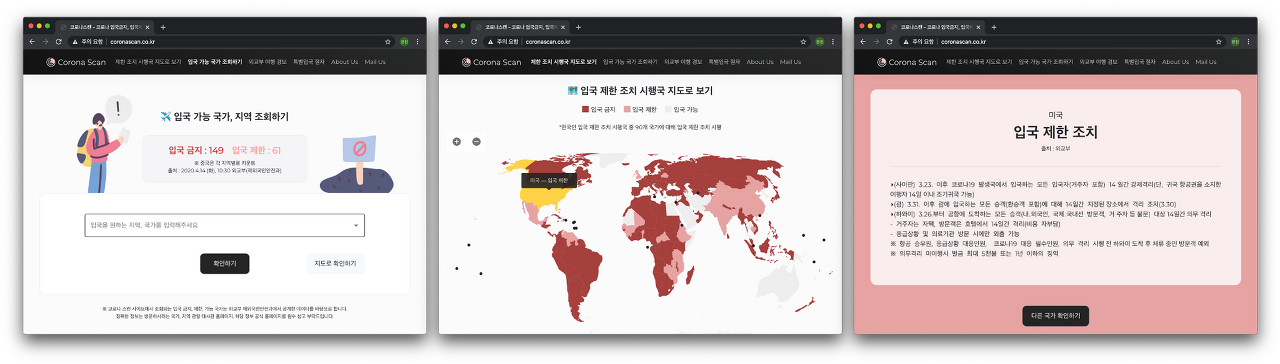This screenshot has height=364, width=1280.
Task: Click 입국 제한 : 61 count text
Action: click(x=256, y=150)
